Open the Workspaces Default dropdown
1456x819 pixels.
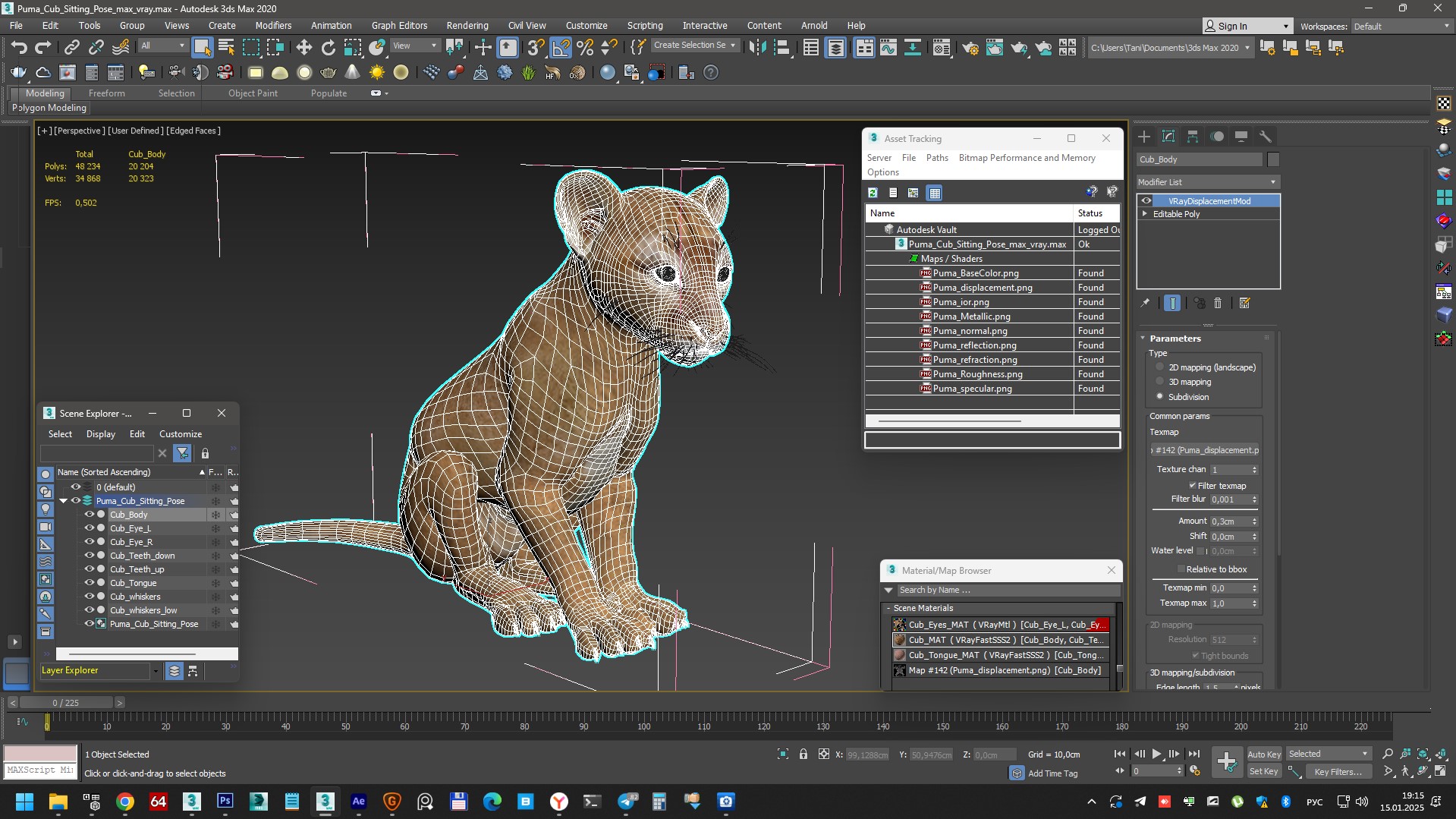tap(1401, 27)
